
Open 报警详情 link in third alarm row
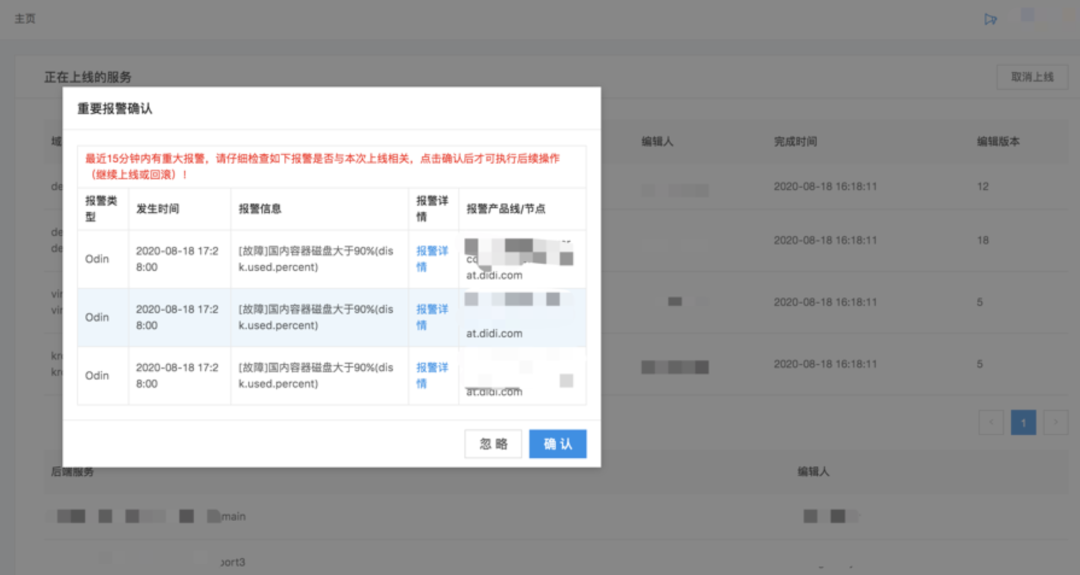coord(432,376)
